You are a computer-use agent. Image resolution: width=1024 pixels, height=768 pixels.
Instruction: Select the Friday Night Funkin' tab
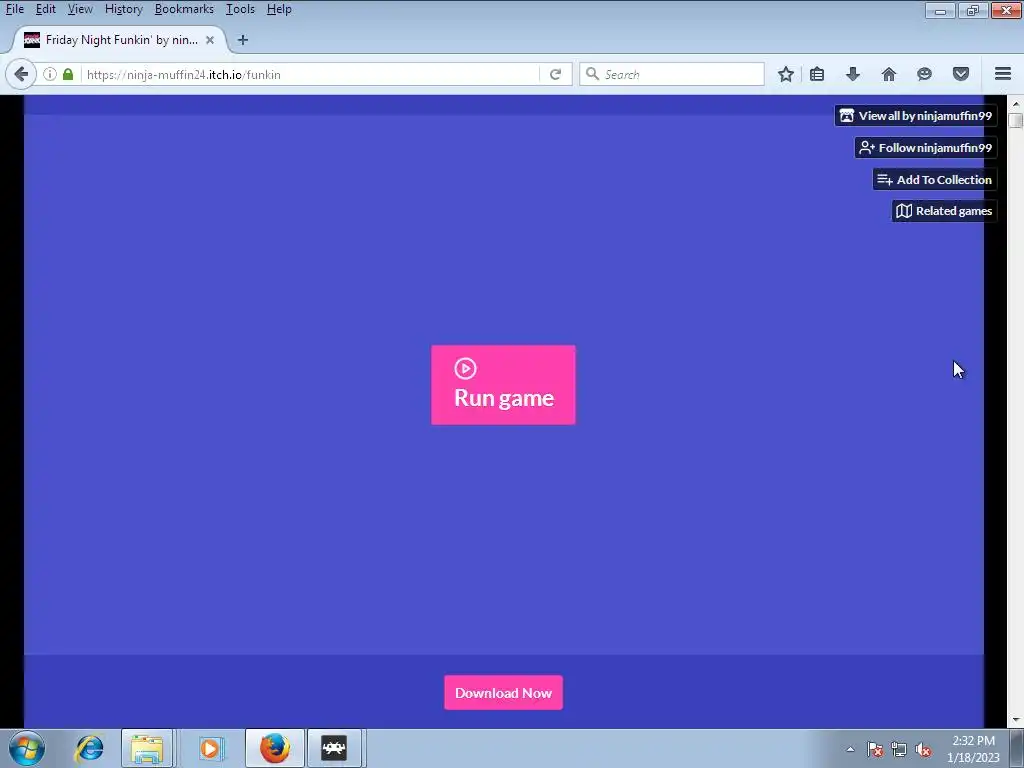(120, 40)
